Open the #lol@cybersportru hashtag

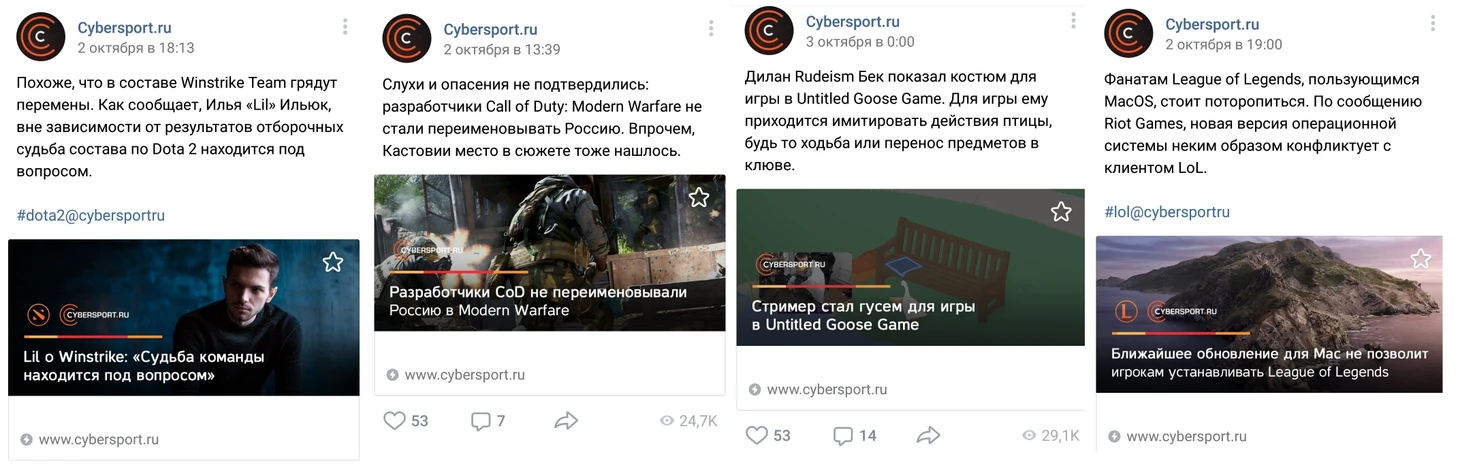pos(1167,212)
